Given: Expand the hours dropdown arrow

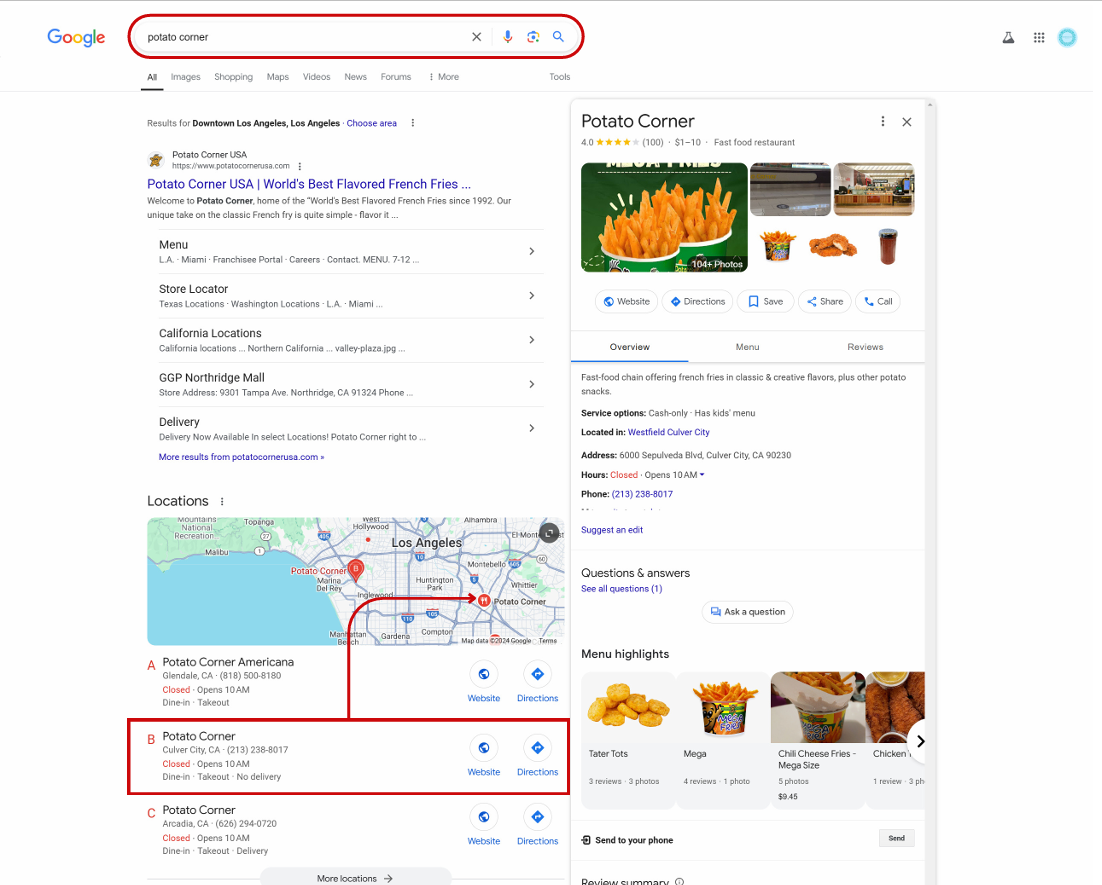Looking at the screenshot, I should point(702,475).
